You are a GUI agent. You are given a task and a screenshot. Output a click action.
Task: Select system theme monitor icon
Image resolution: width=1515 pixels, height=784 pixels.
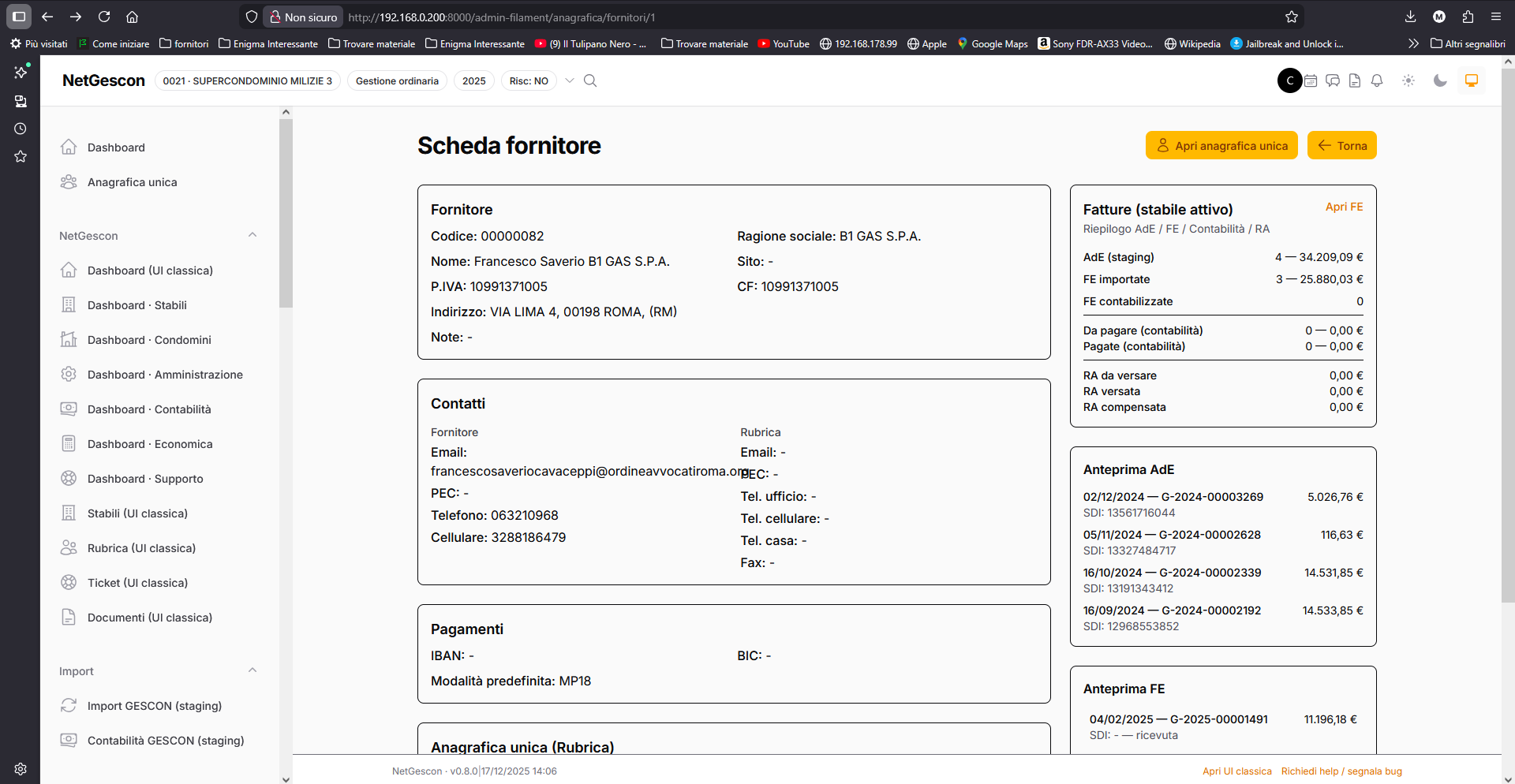coord(1472,80)
